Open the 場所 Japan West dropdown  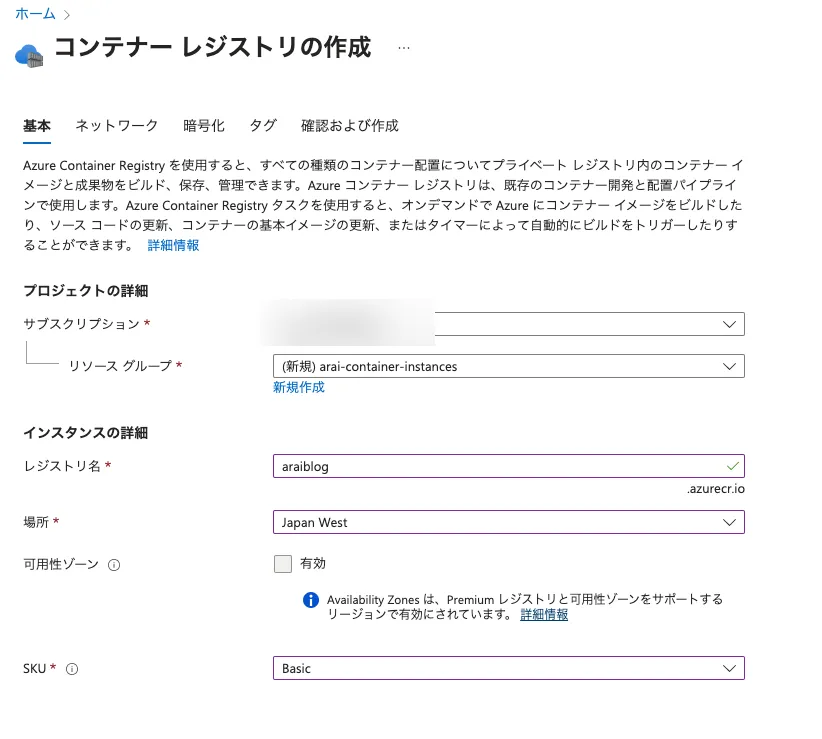click(x=509, y=522)
